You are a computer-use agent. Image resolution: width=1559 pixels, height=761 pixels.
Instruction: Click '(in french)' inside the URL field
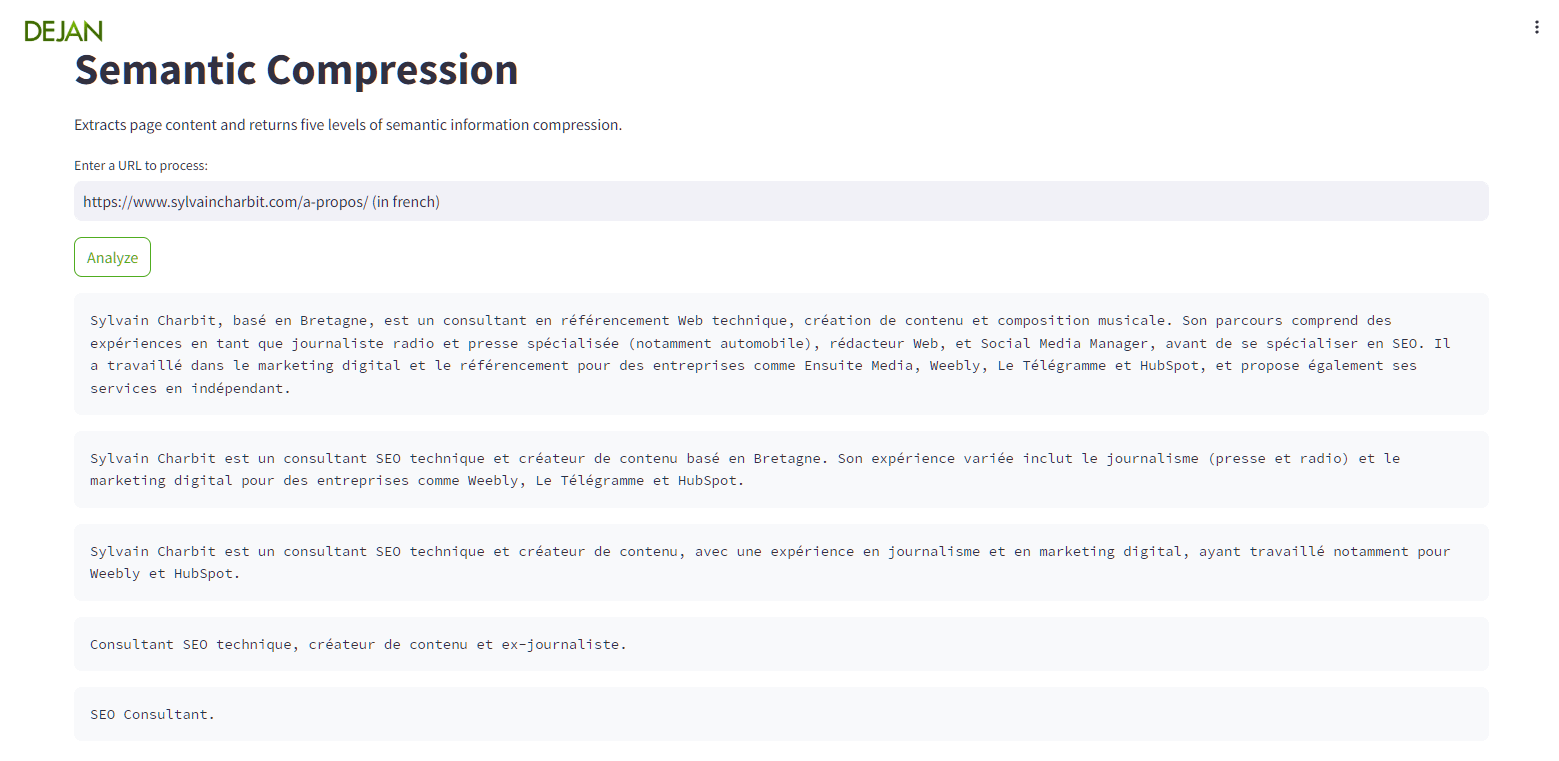[406, 201]
